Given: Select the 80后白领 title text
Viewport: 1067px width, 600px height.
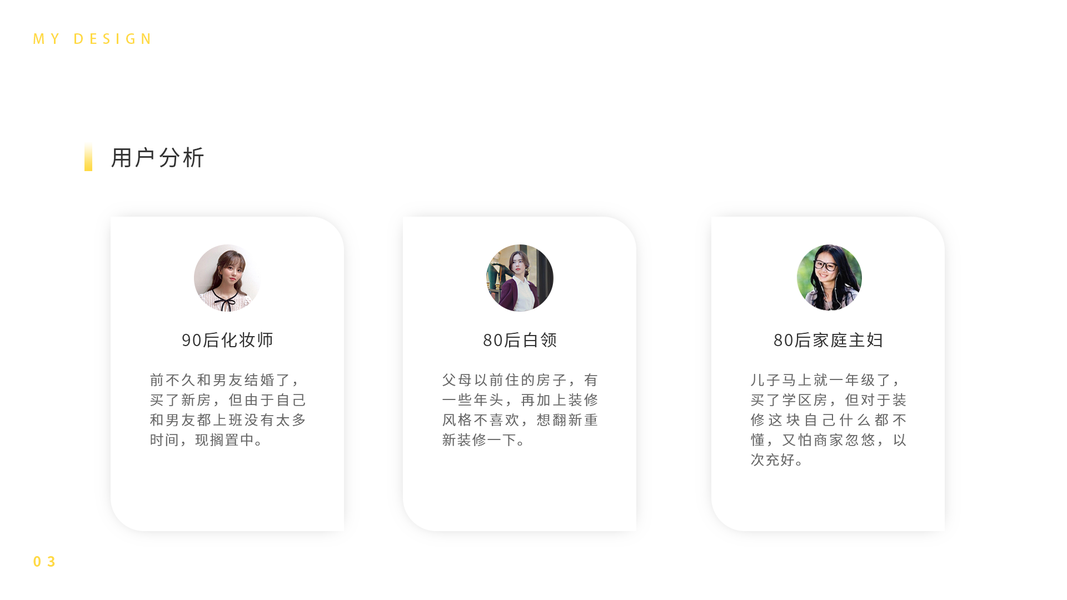Looking at the screenshot, I should pos(520,340).
